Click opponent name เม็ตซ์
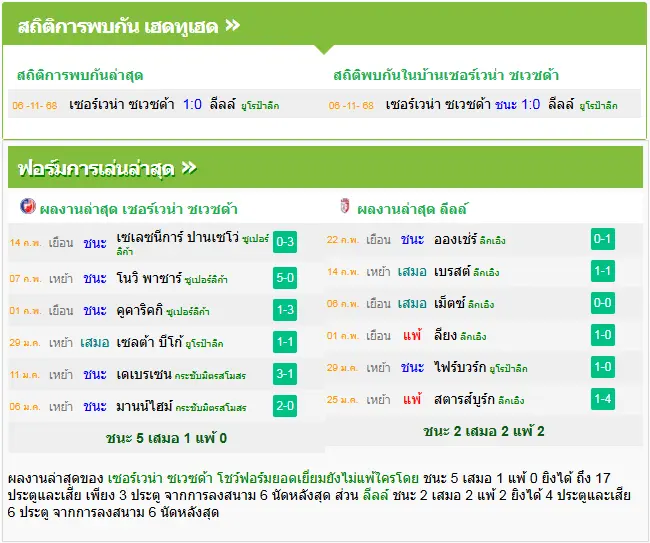The image size is (650, 543). pyautogui.click(x=449, y=303)
